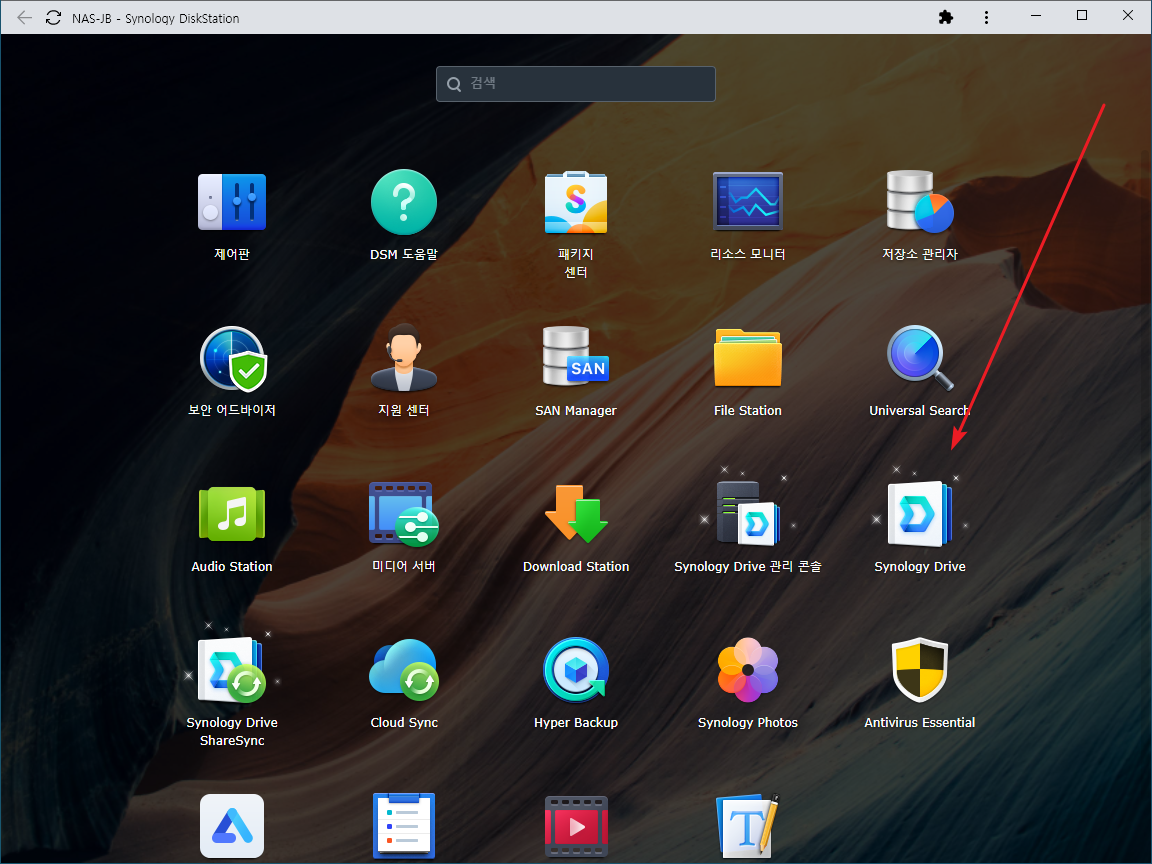Launch 보안 어드바이저 security advisor
The height and width of the screenshot is (864, 1152).
pyautogui.click(x=234, y=359)
